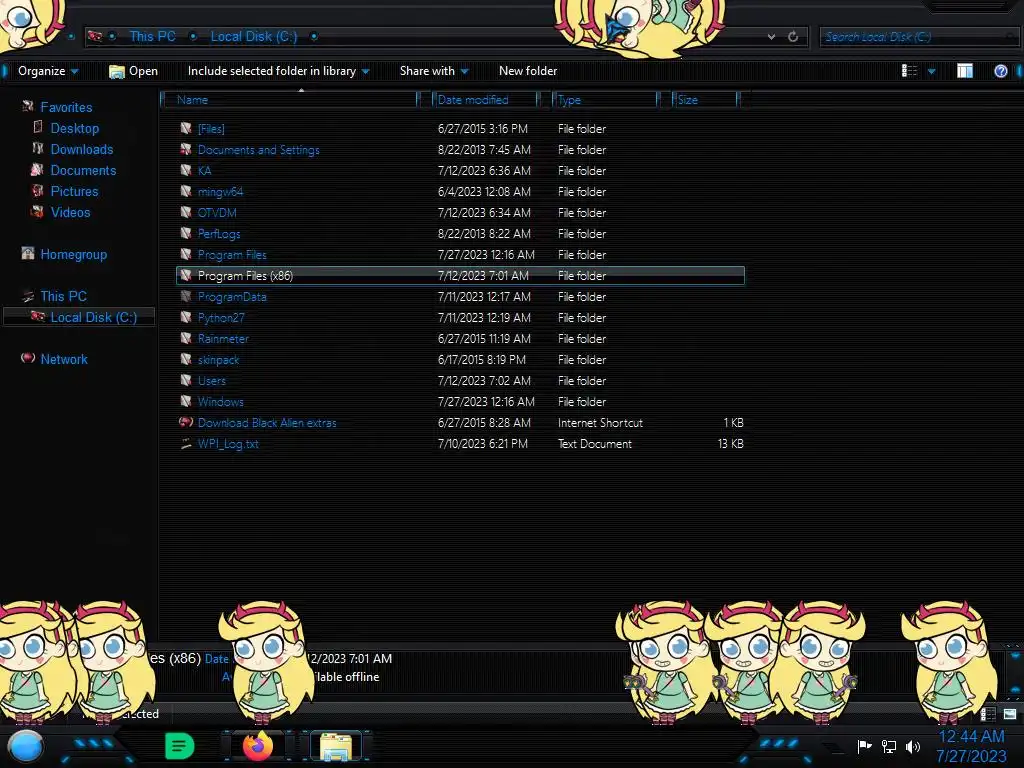Click the [Files] folder icon
Image resolution: width=1024 pixels, height=768 pixels.
[x=186, y=128]
